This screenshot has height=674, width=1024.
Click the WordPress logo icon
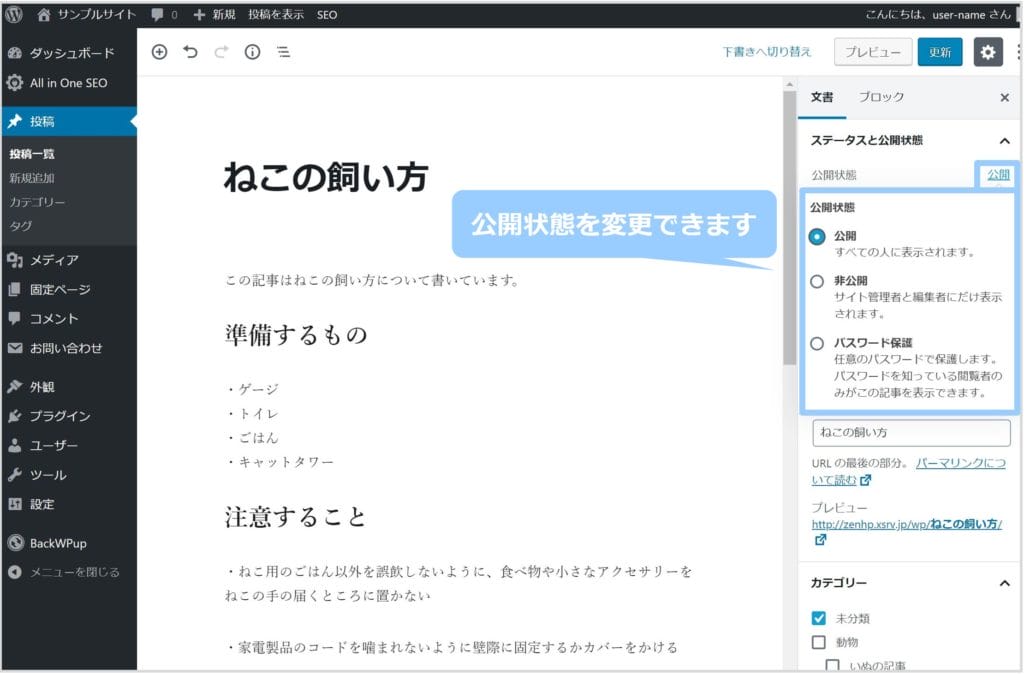tap(14, 15)
